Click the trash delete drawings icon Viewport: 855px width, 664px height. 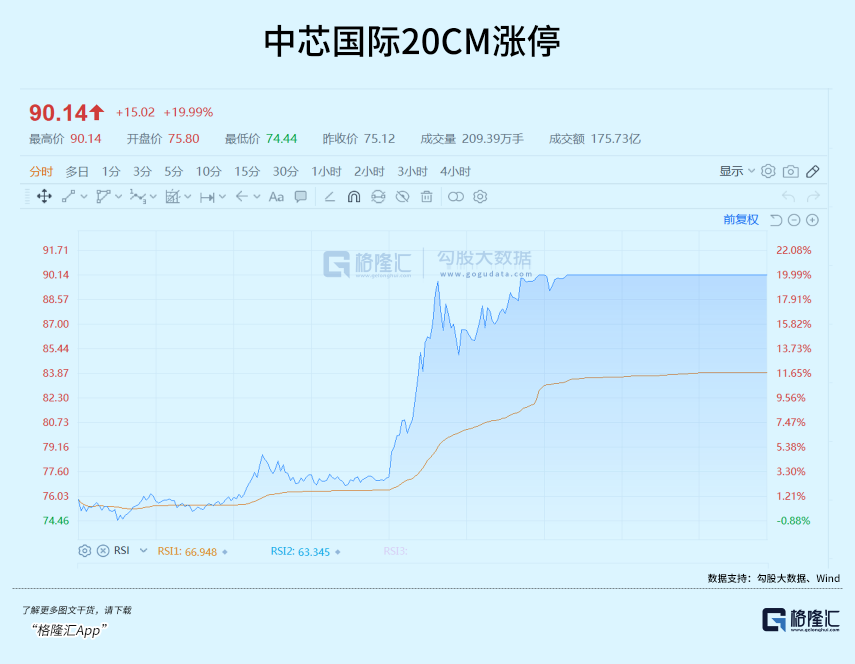(426, 197)
